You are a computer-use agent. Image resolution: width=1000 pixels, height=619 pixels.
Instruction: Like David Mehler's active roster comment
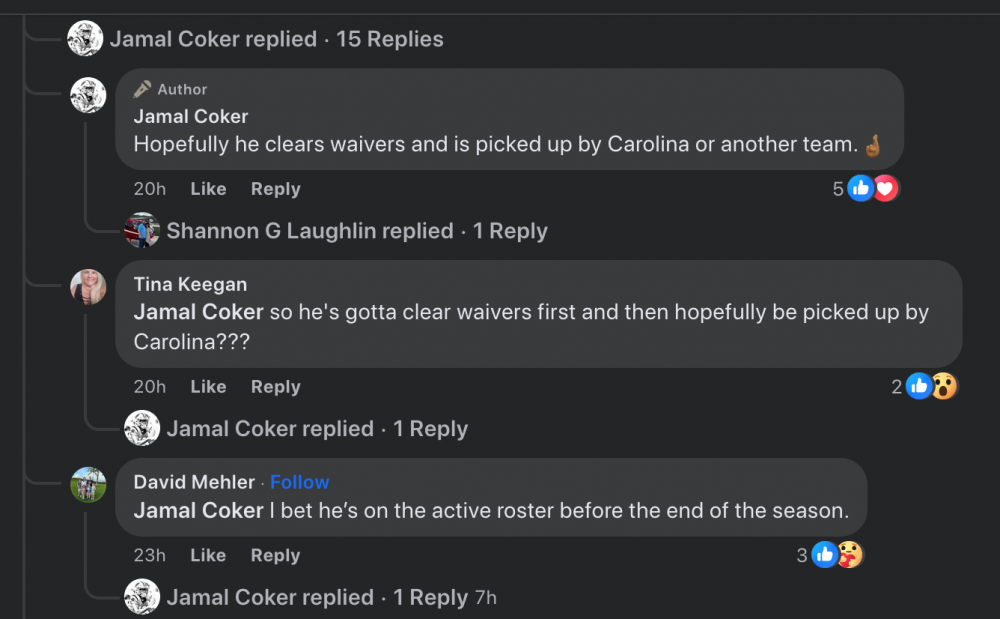tap(208, 555)
